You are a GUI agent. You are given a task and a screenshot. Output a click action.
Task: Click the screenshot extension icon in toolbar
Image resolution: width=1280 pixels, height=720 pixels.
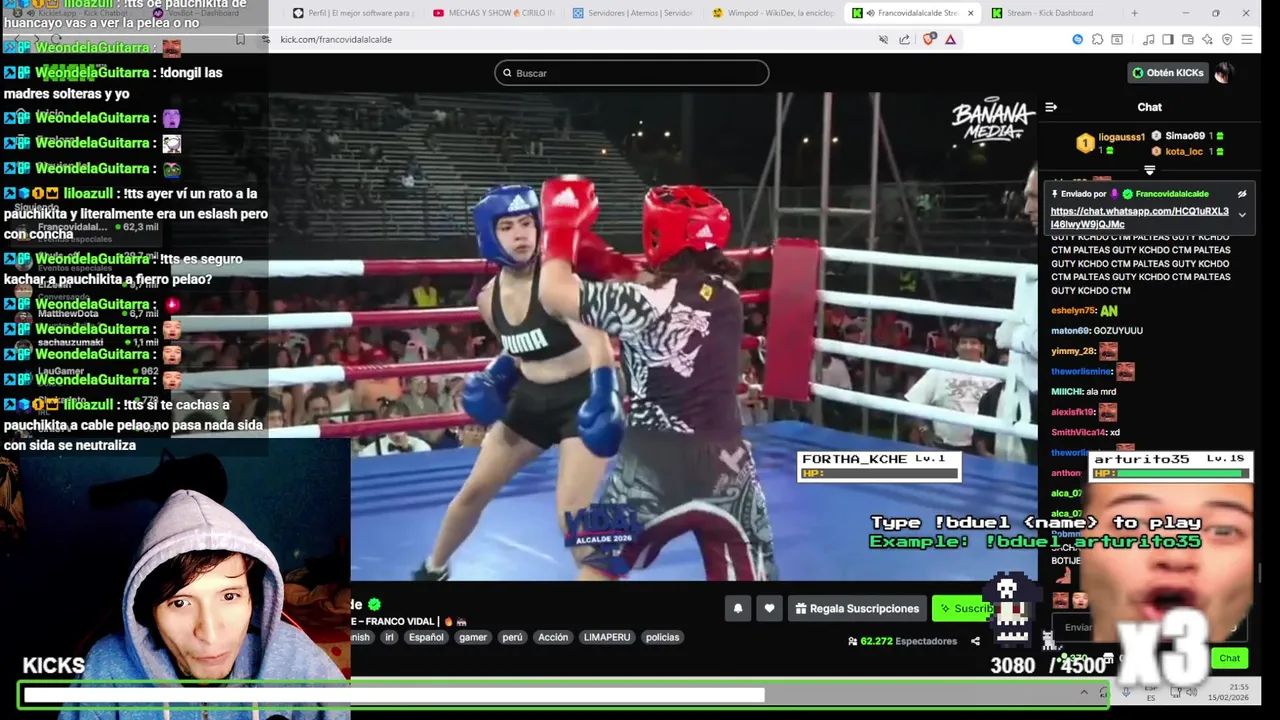[x=1117, y=39]
